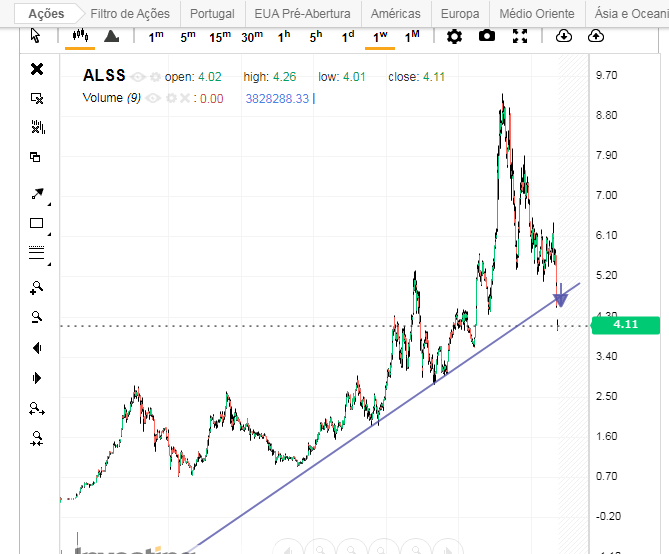Switch to Portugal tab
This screenshot has height=554, width=669.
click(x=212, y=14)
